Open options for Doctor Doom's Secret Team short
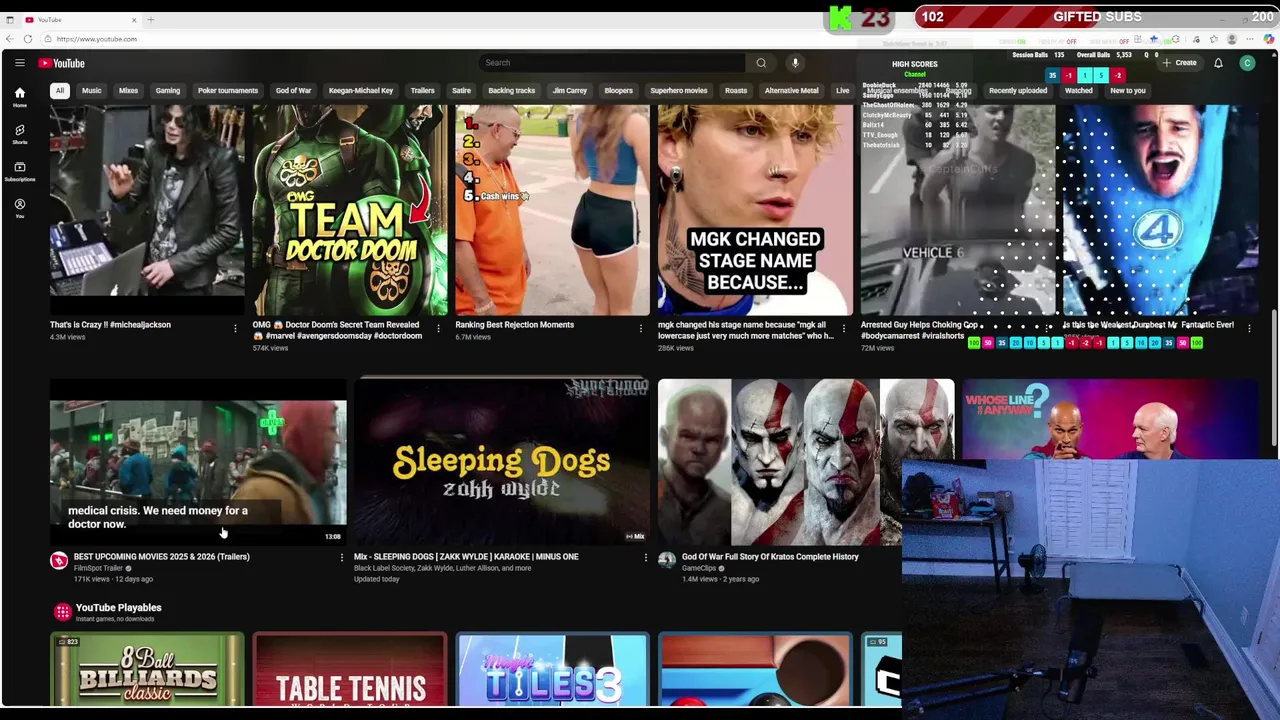The width and height of the screenshot is (1280, 720). pyautogui.click(x=438, y=328)
